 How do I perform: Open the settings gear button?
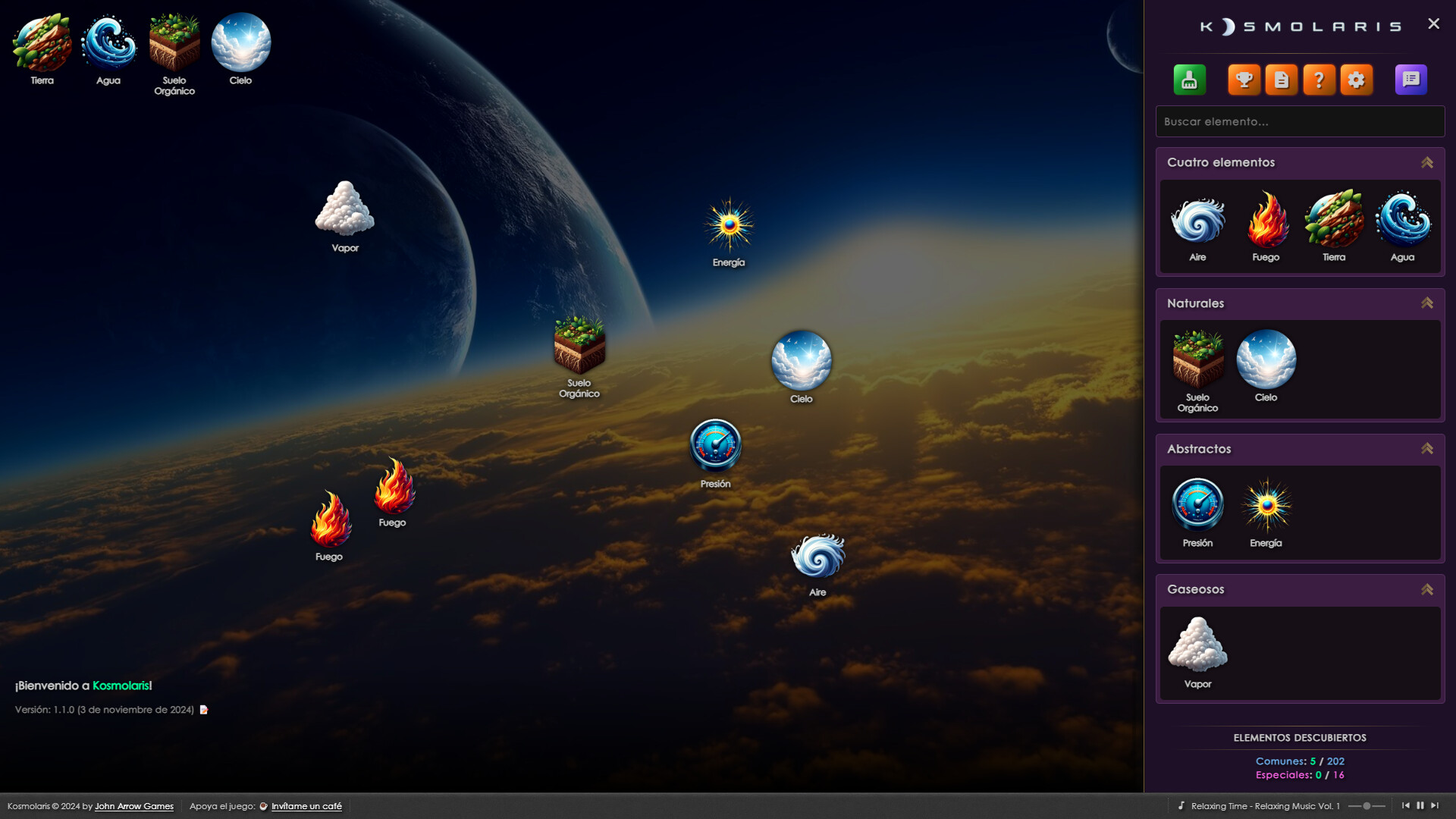(1356, 80)
